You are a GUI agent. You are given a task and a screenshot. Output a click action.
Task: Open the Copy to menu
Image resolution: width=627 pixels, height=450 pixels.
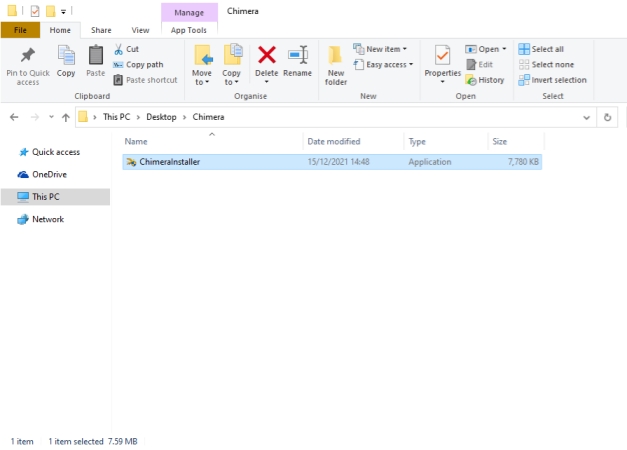(x=232, y=66)
